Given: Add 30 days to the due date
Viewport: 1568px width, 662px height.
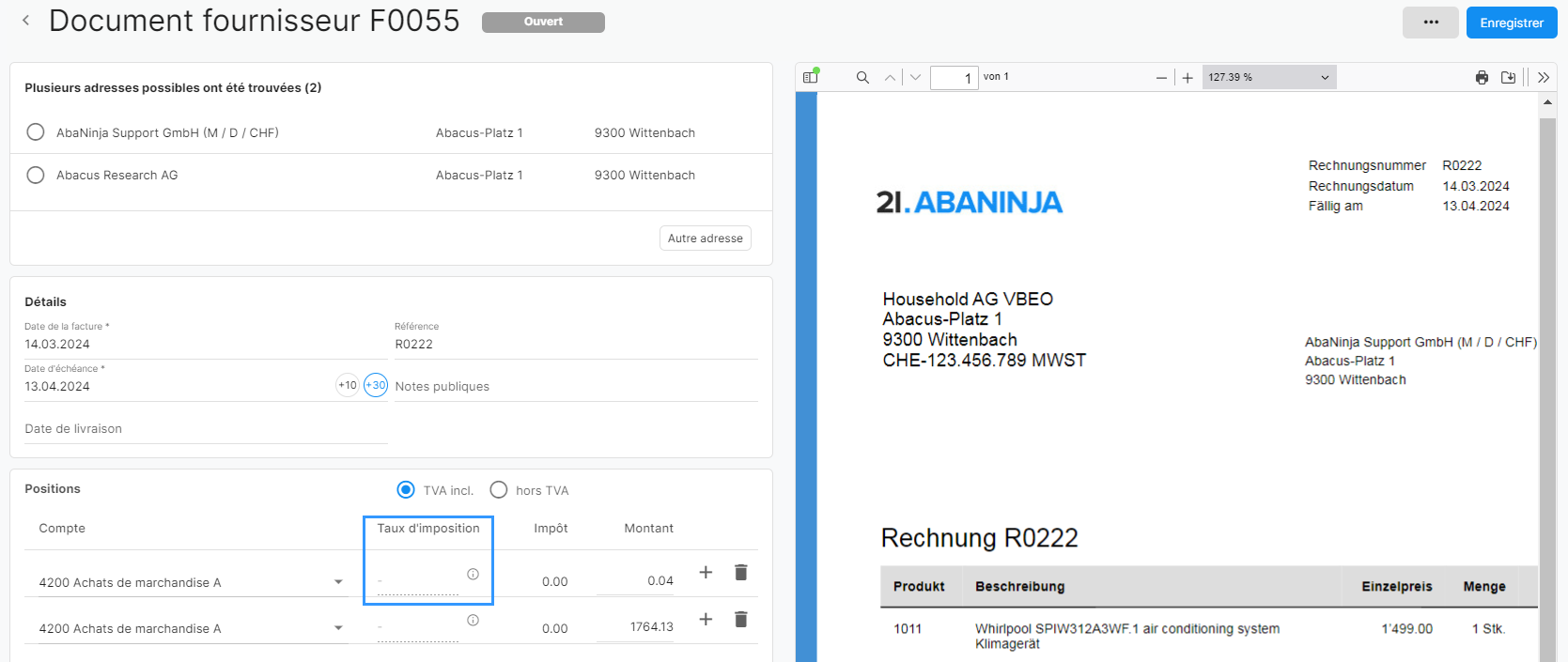Looking at the screenshot, I should click(376, 385).
